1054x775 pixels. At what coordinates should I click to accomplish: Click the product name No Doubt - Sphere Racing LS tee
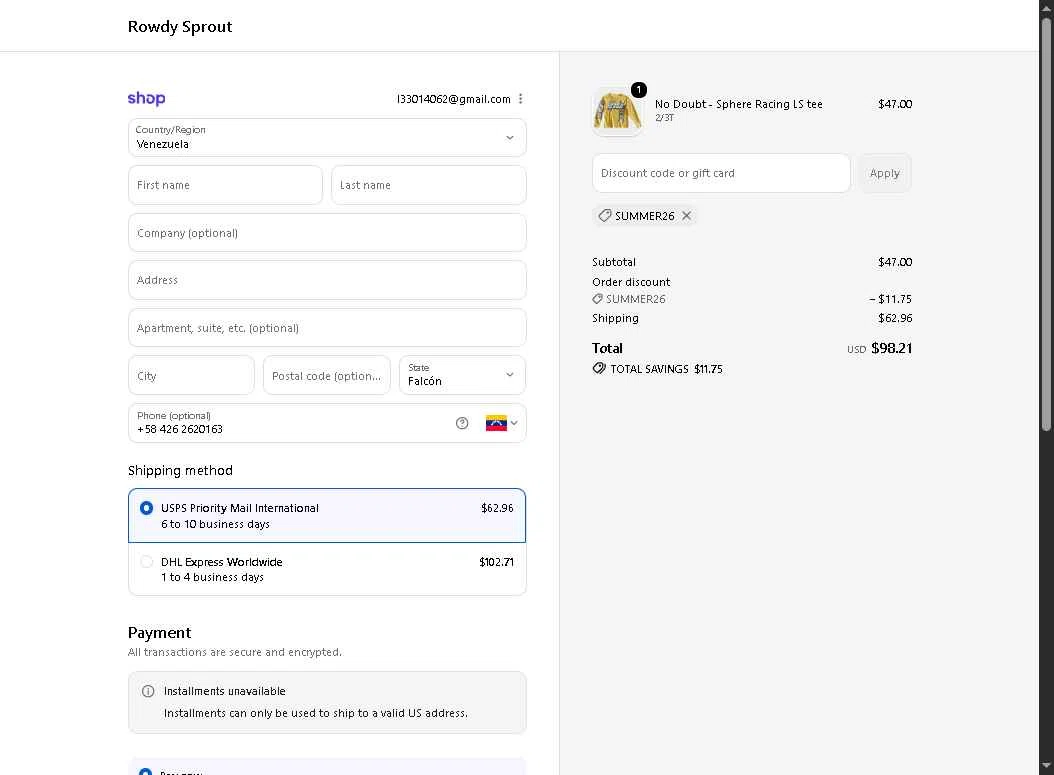point(739,104)
